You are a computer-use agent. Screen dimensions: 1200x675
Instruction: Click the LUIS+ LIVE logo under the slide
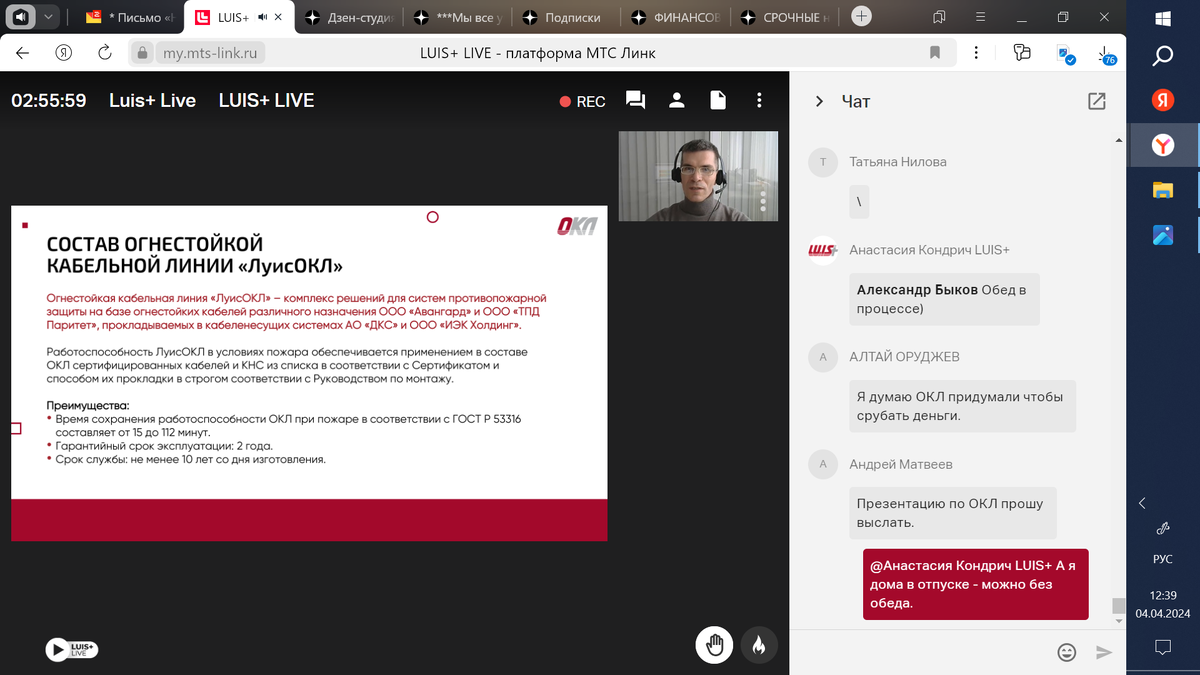click(71, 650)
